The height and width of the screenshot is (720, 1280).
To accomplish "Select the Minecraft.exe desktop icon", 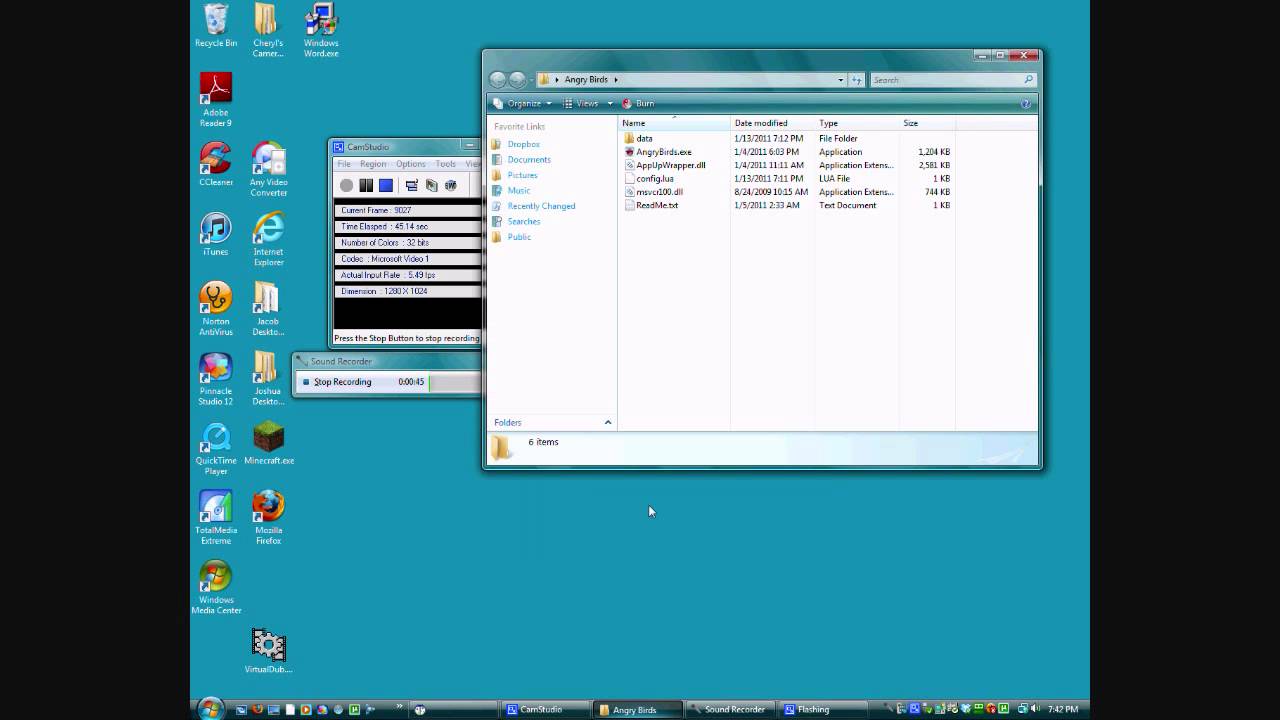I will tap(268, 444).
